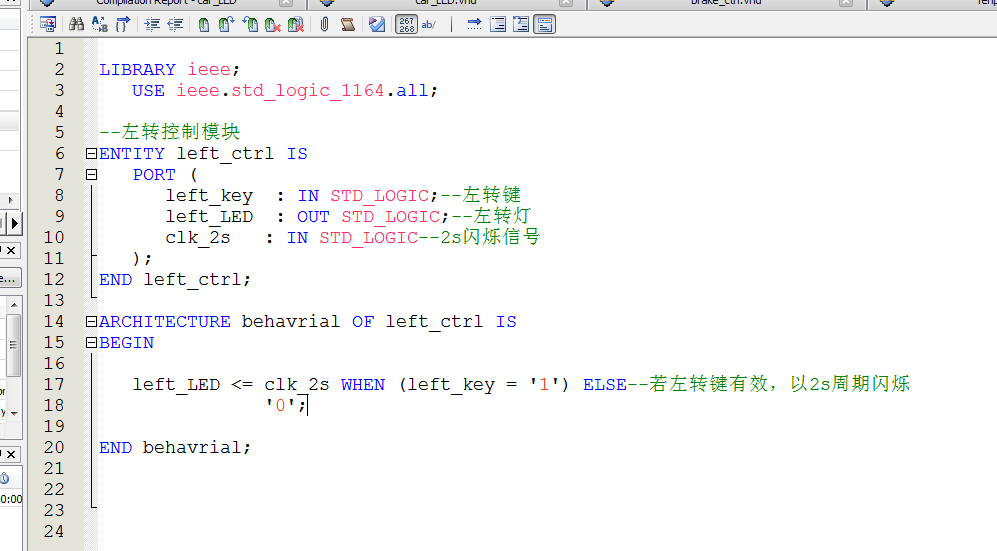The height and width of the screenshot is (551, 997).
Task: Close the brake_ctrl.vhd tab
Action: click(846, 3)
